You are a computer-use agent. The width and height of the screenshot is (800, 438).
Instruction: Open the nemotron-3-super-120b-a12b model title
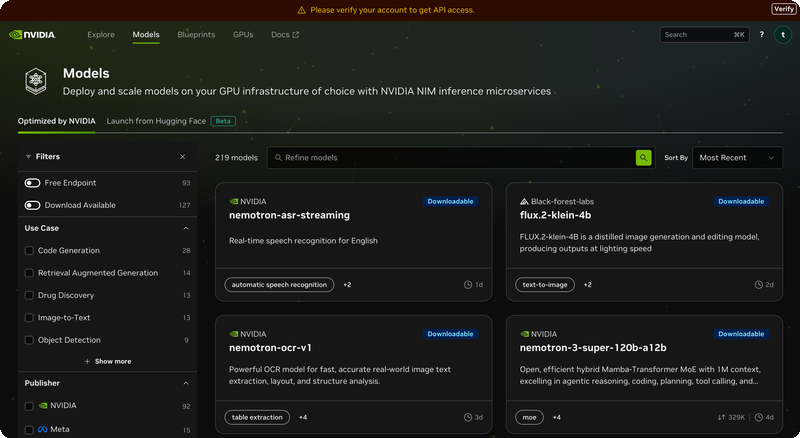coord(593,348)
